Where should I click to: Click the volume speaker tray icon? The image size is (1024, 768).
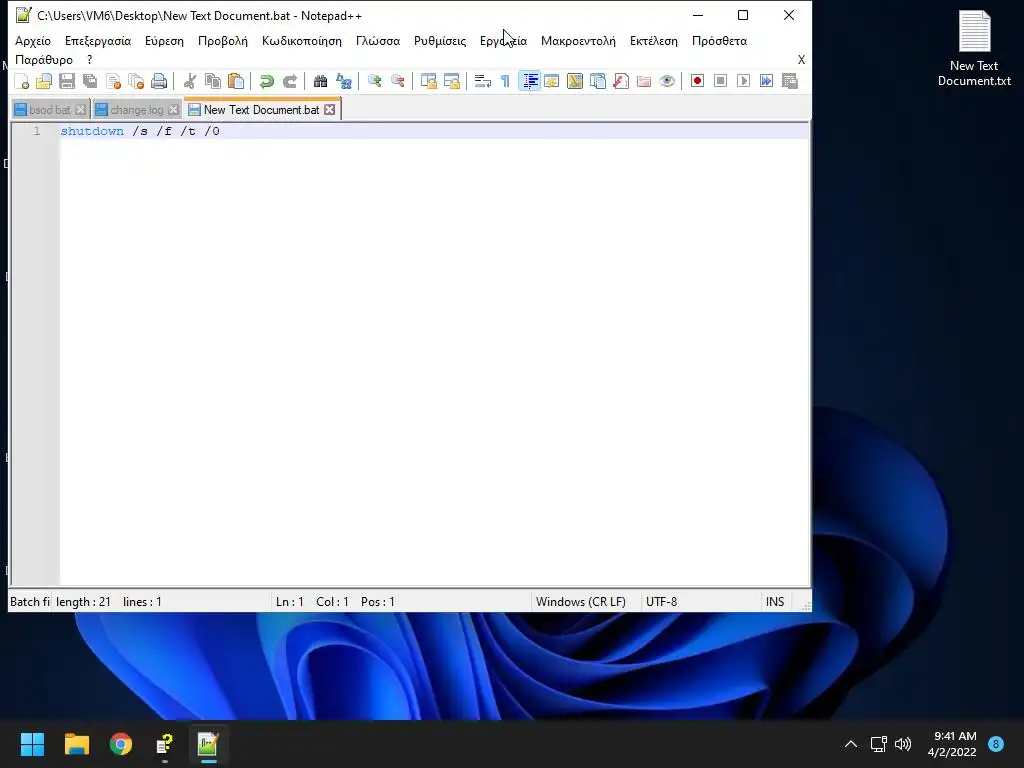tap(903, 744)
